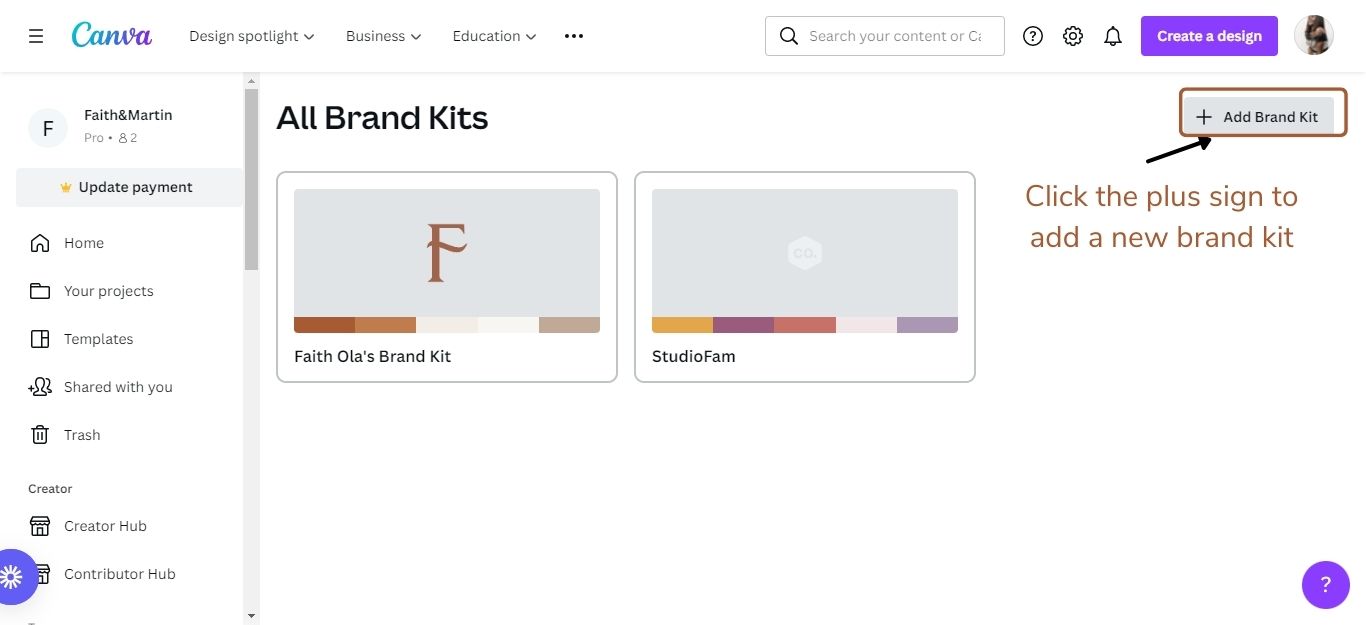The image size is (1366, 625).
Task: Click the Templates layout icon
Action: coord(40,339)
